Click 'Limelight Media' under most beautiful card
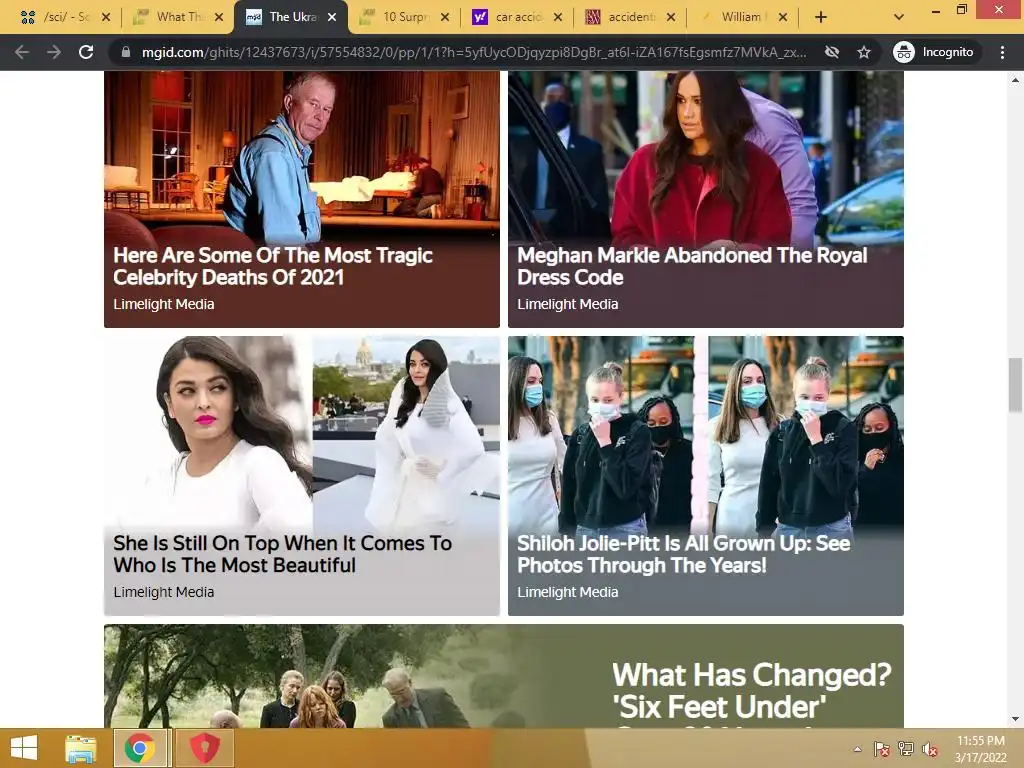 pos(164,592)
